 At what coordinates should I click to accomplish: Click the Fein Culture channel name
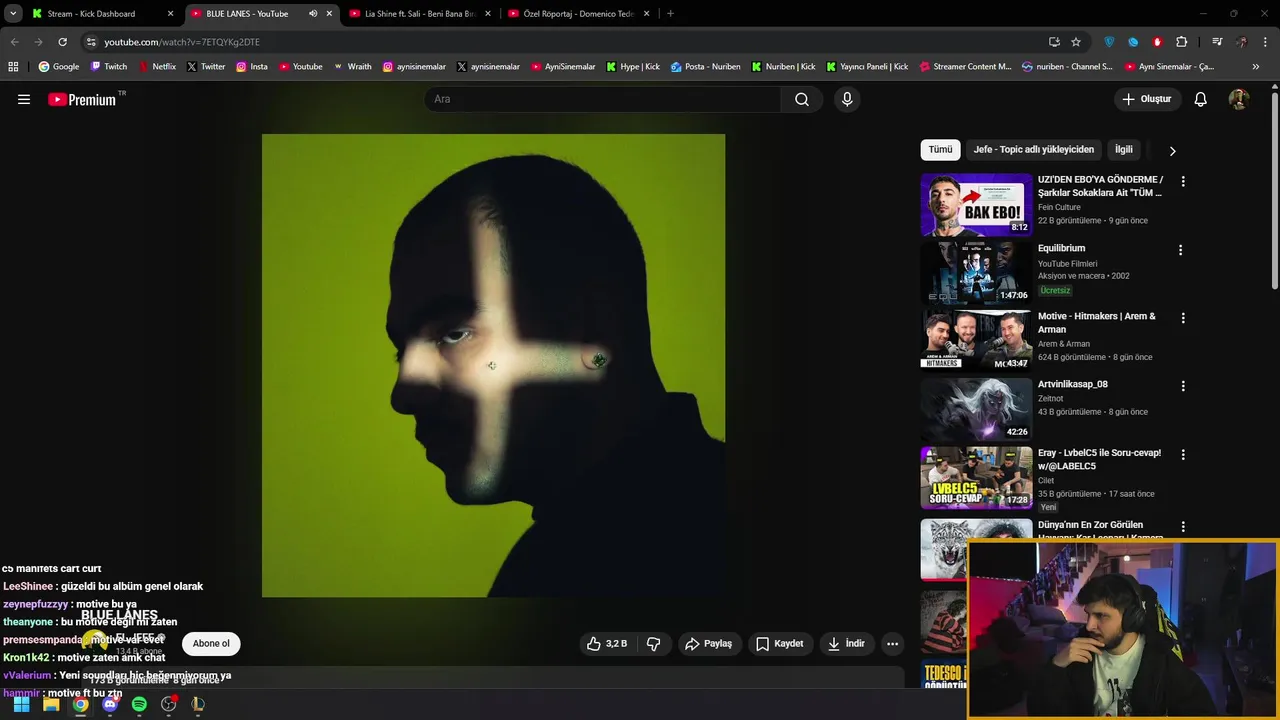(1059, 207)
